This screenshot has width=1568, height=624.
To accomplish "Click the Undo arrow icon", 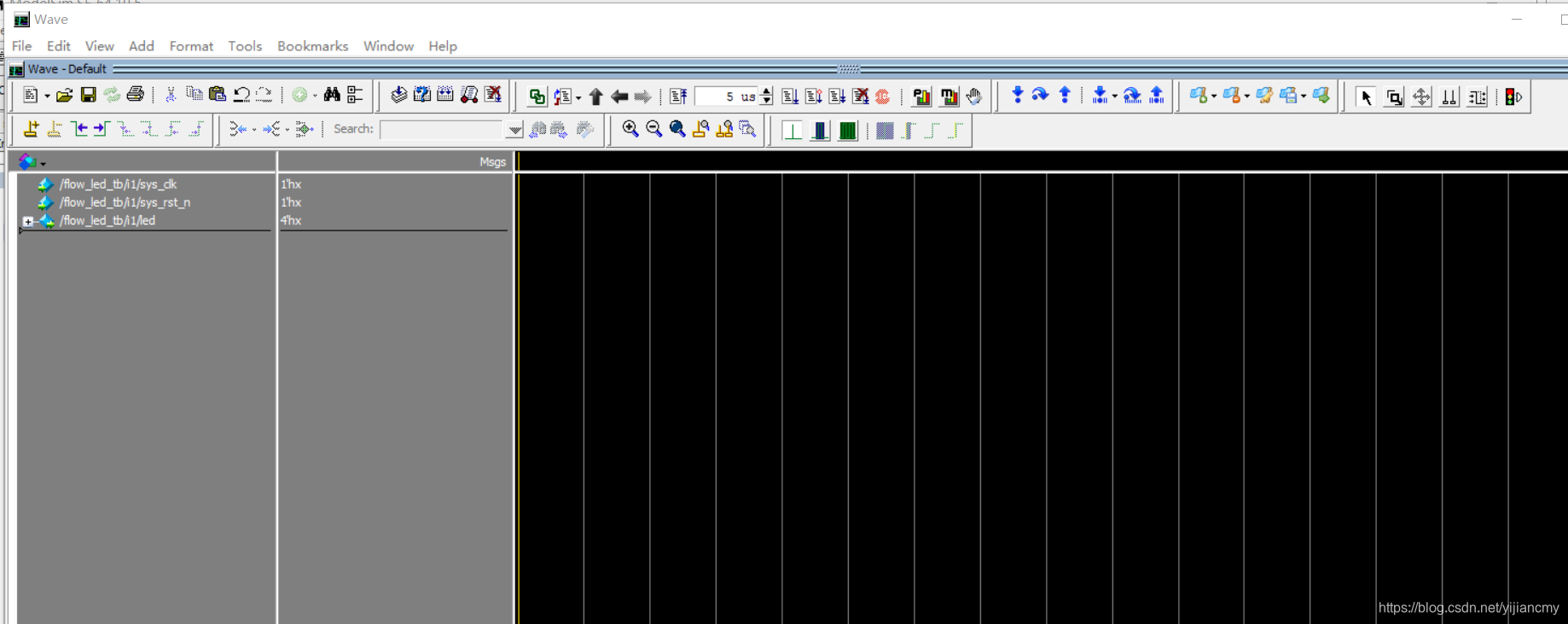I will [241, 95].
